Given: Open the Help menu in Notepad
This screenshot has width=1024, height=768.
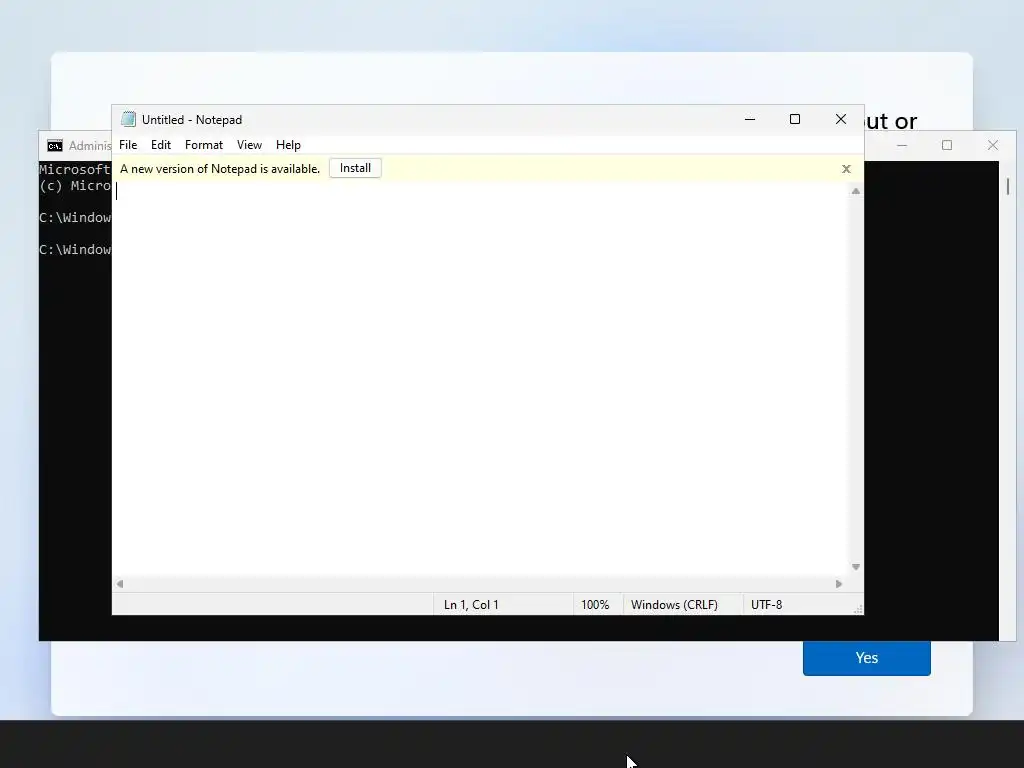Looking at the screenshot, I should [288, 145].
